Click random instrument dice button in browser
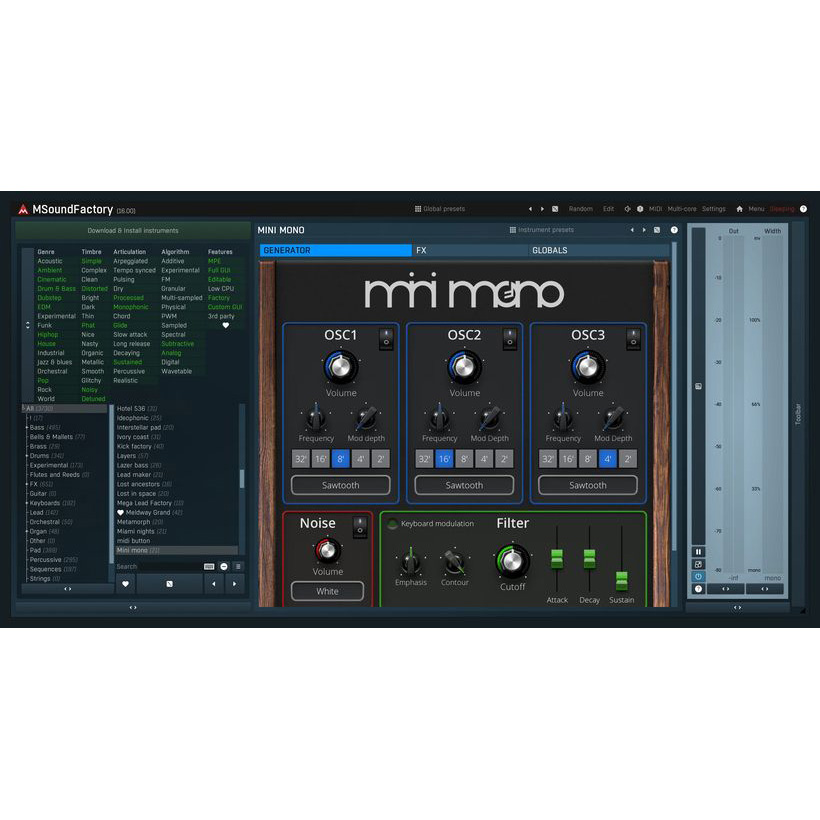Viewport: 820px width, 820px height. pyautogui.click(x=169, y=584)
